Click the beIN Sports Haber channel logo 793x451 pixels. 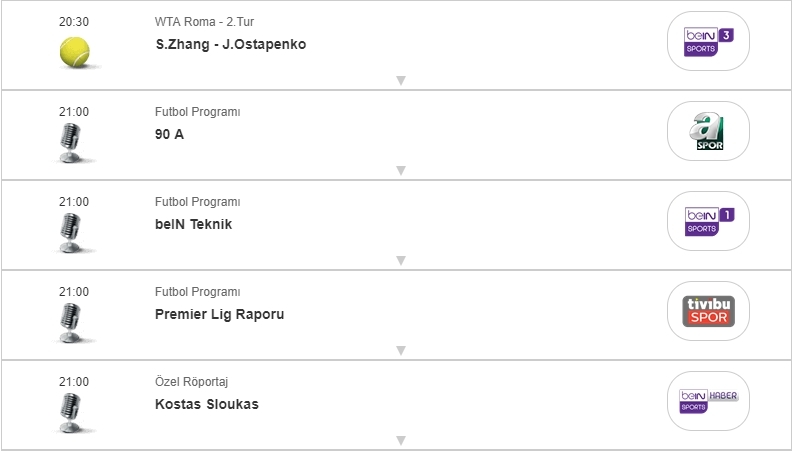point(708,400)
